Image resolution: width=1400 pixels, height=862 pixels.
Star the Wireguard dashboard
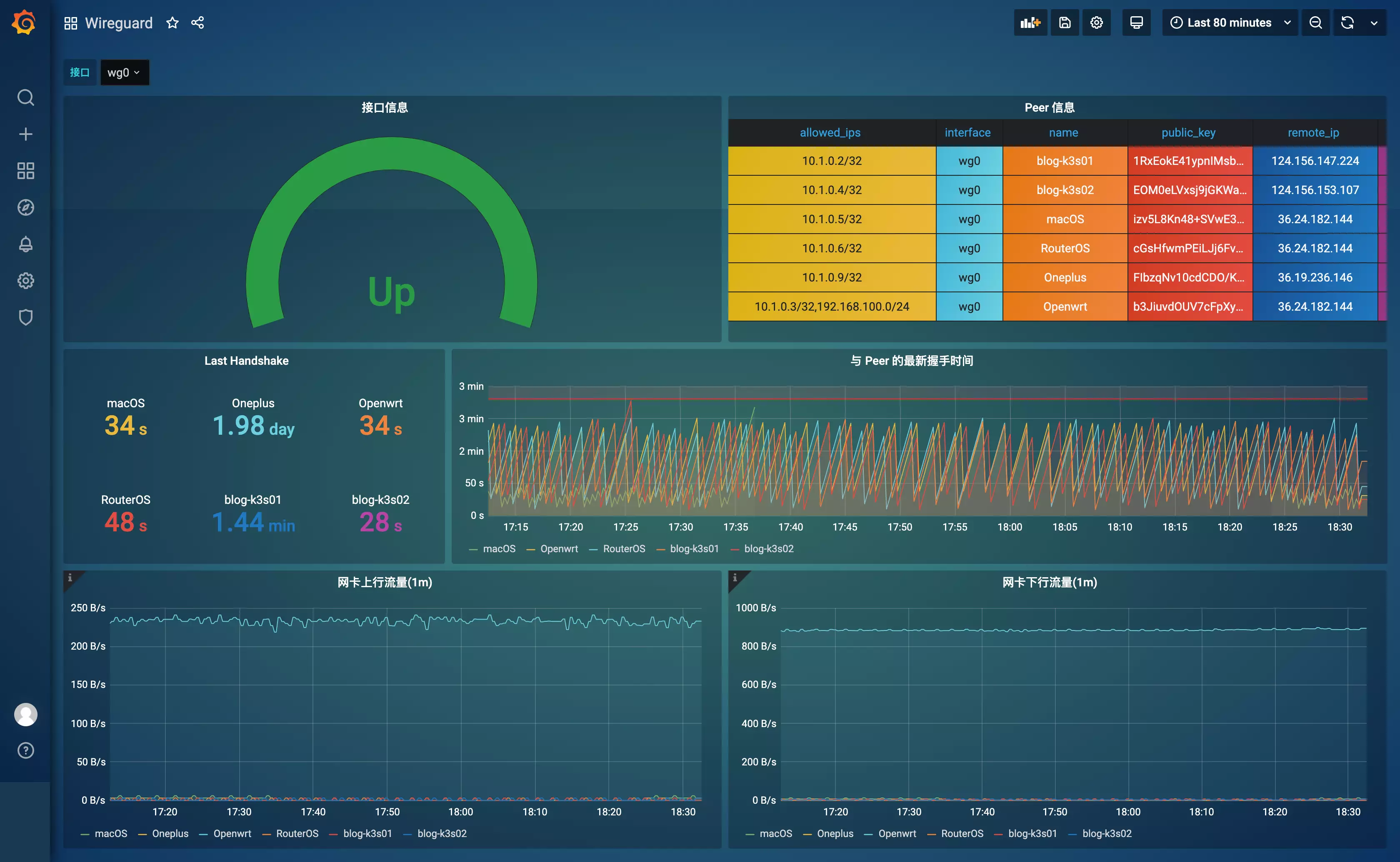click(x=172, y=23)
